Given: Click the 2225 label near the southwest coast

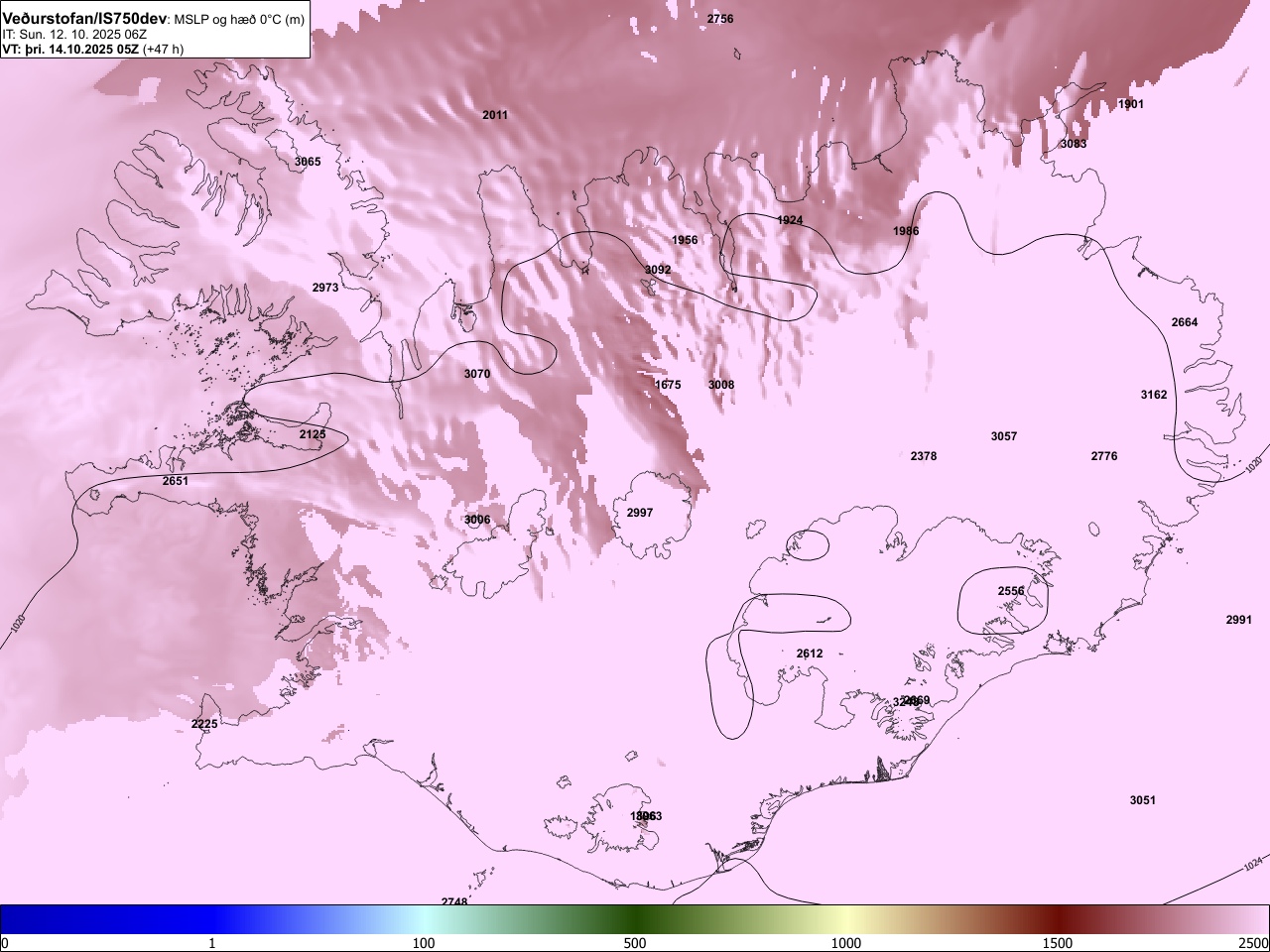Looking at the screenshot, I should point(204,725).
